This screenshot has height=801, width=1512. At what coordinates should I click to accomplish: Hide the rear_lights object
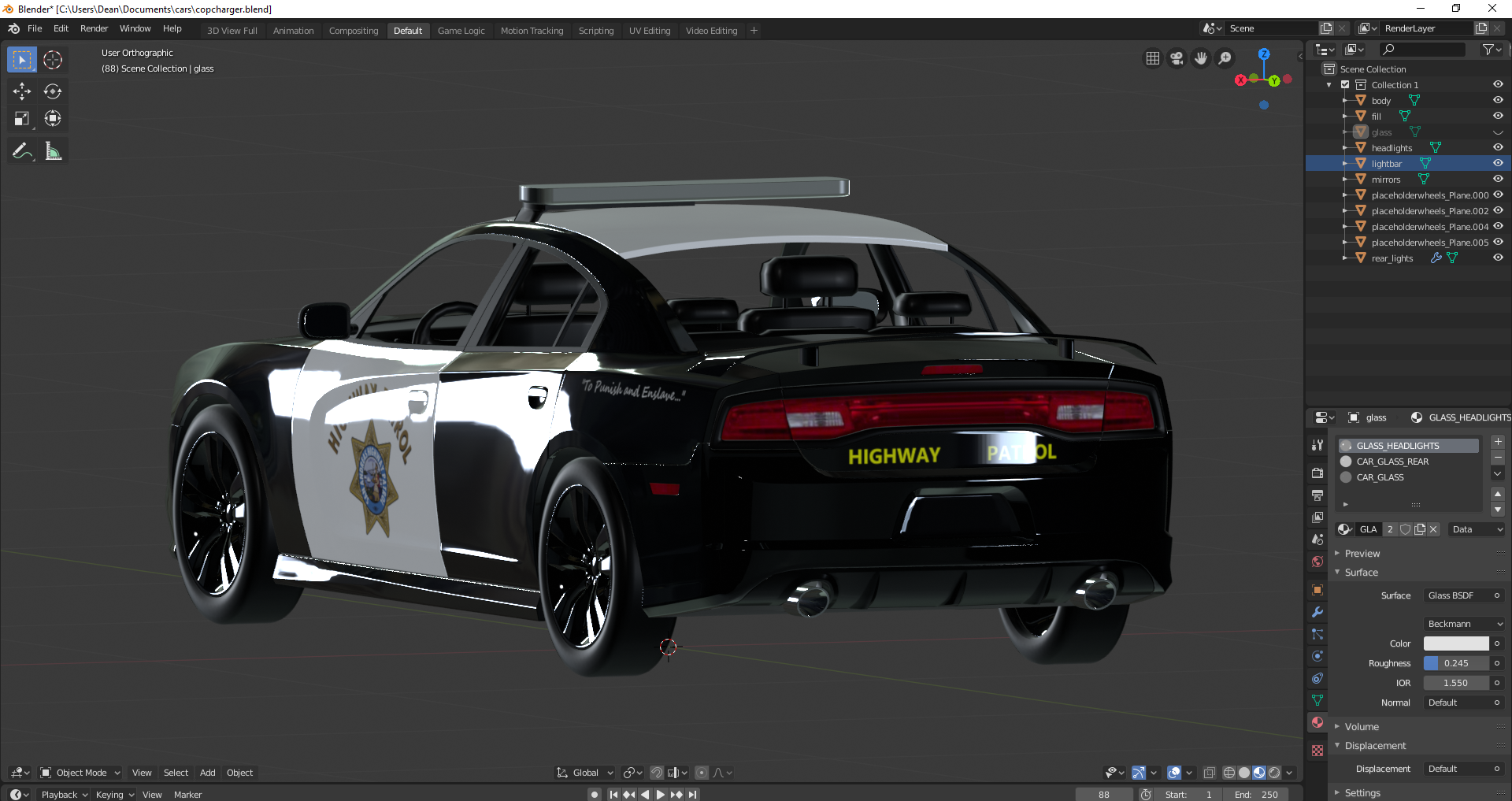(x=1498, y=258)
